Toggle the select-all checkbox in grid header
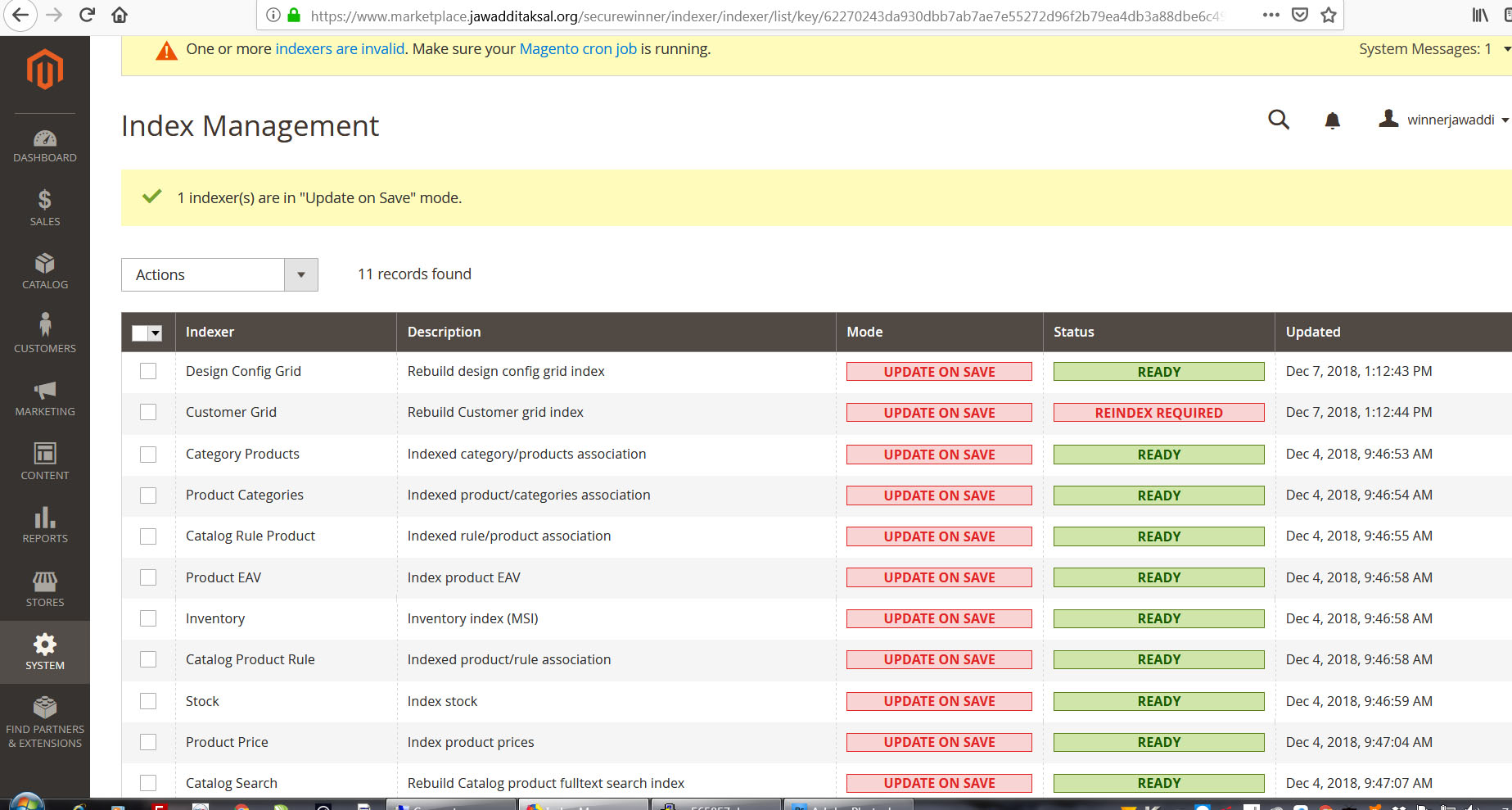This screenshot has width=1512, height=810. pos(139,333)
